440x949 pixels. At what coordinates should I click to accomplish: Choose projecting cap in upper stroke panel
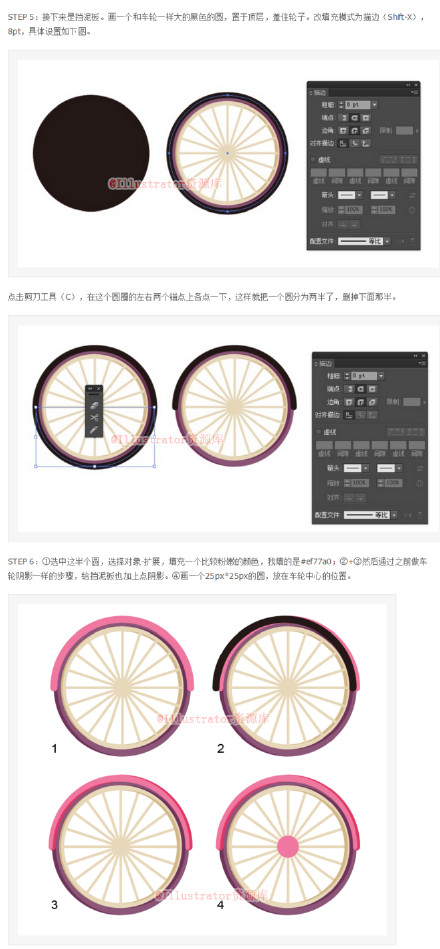tap(366, 117)
